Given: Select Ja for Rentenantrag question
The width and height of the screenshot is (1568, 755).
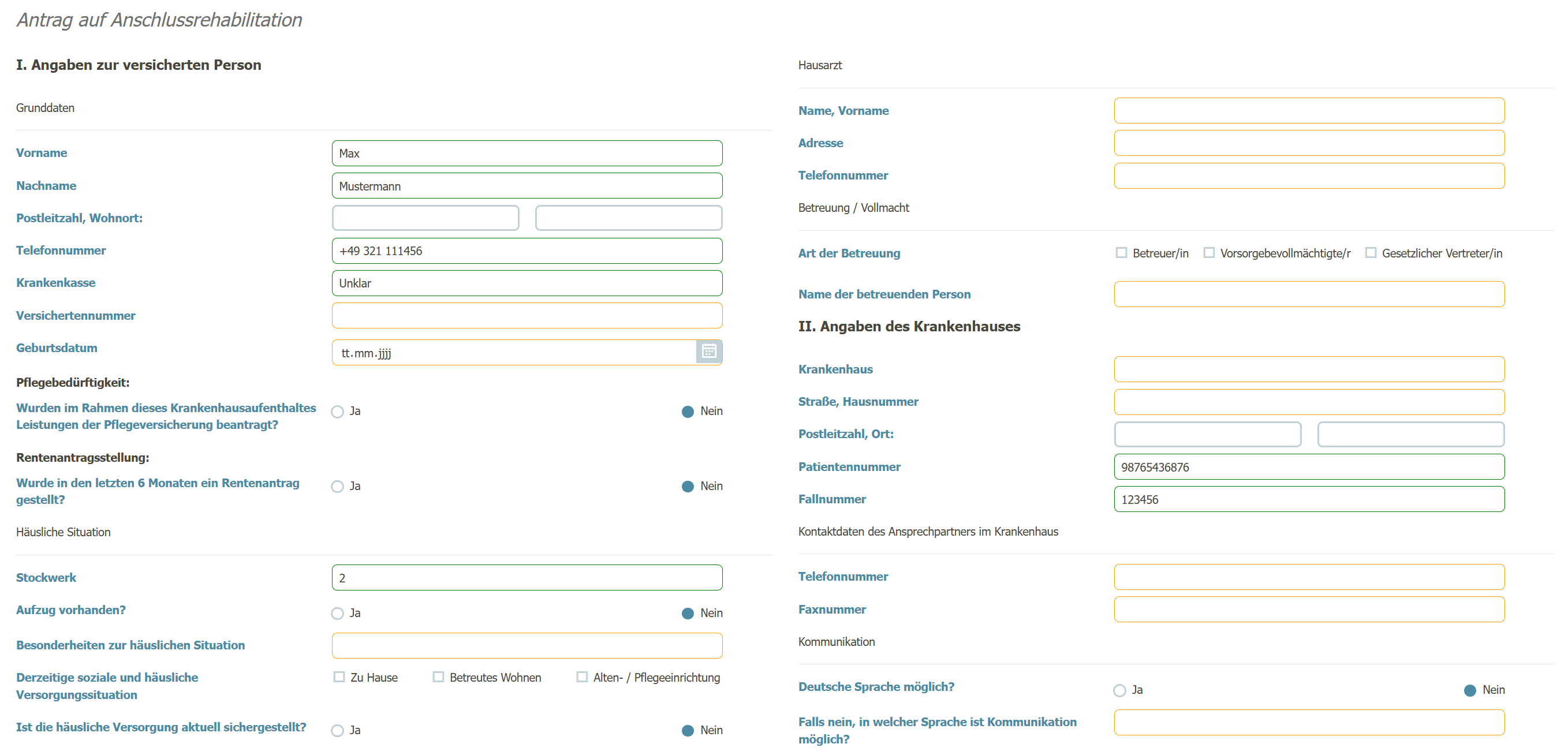Looking at the screenshot, I should (337, 486).
